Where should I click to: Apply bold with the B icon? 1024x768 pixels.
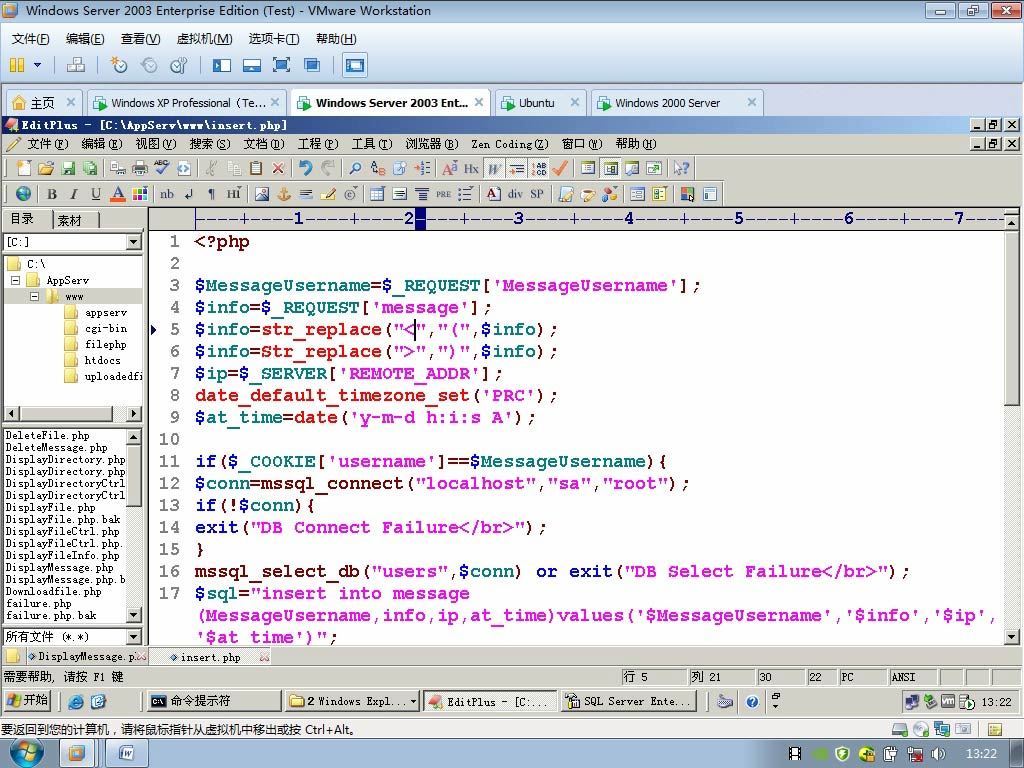(x=52, y=194)
